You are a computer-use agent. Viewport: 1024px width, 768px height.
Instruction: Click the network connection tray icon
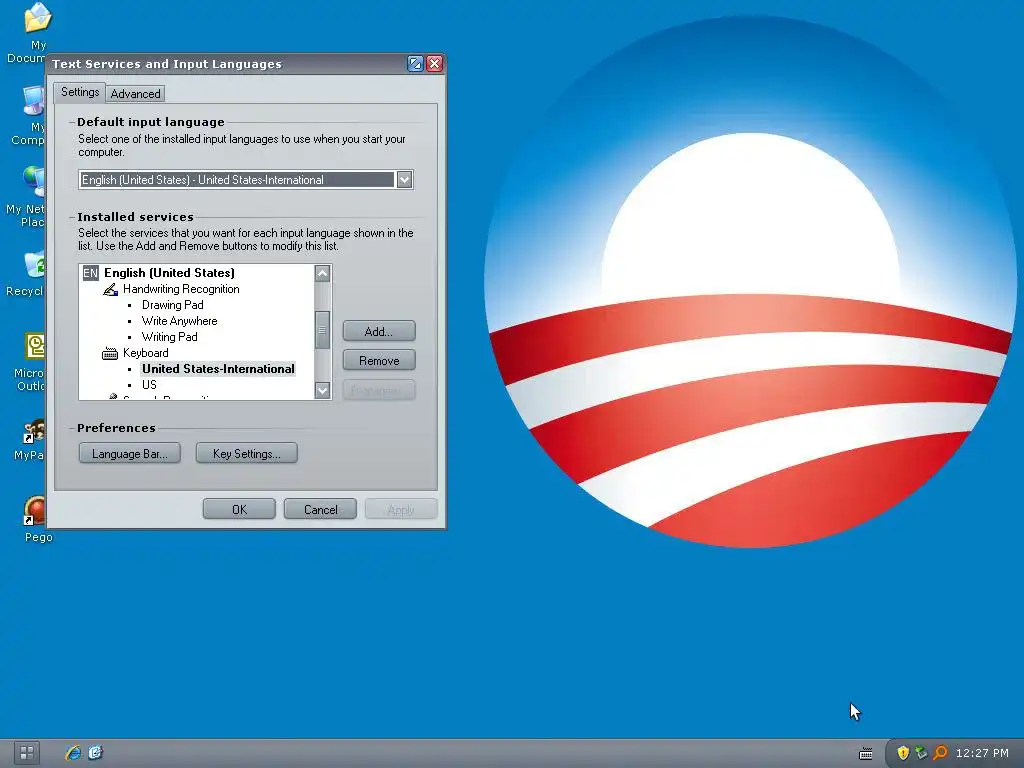pyautogui.click(x=921, y=753)
